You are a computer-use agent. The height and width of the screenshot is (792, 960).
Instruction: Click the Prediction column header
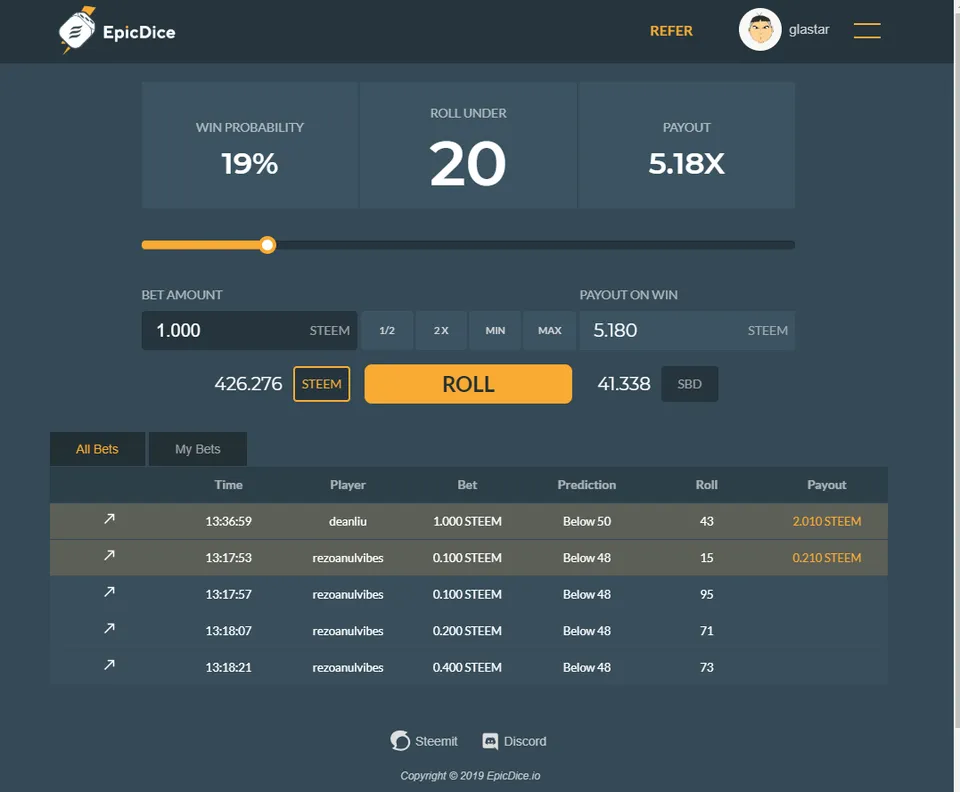click(587, 485)
